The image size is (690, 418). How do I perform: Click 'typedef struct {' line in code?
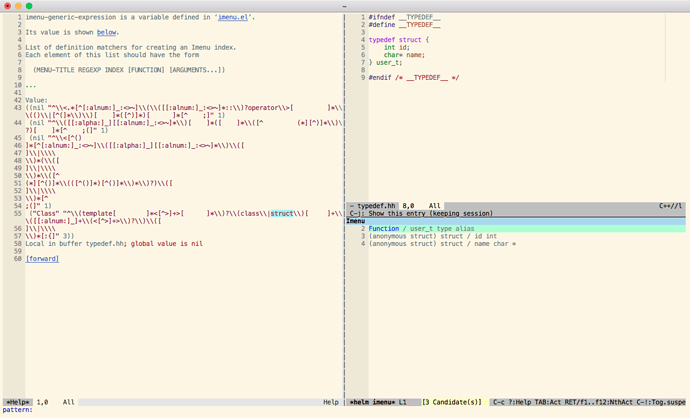pyautogui.click(x=399, y=40)
